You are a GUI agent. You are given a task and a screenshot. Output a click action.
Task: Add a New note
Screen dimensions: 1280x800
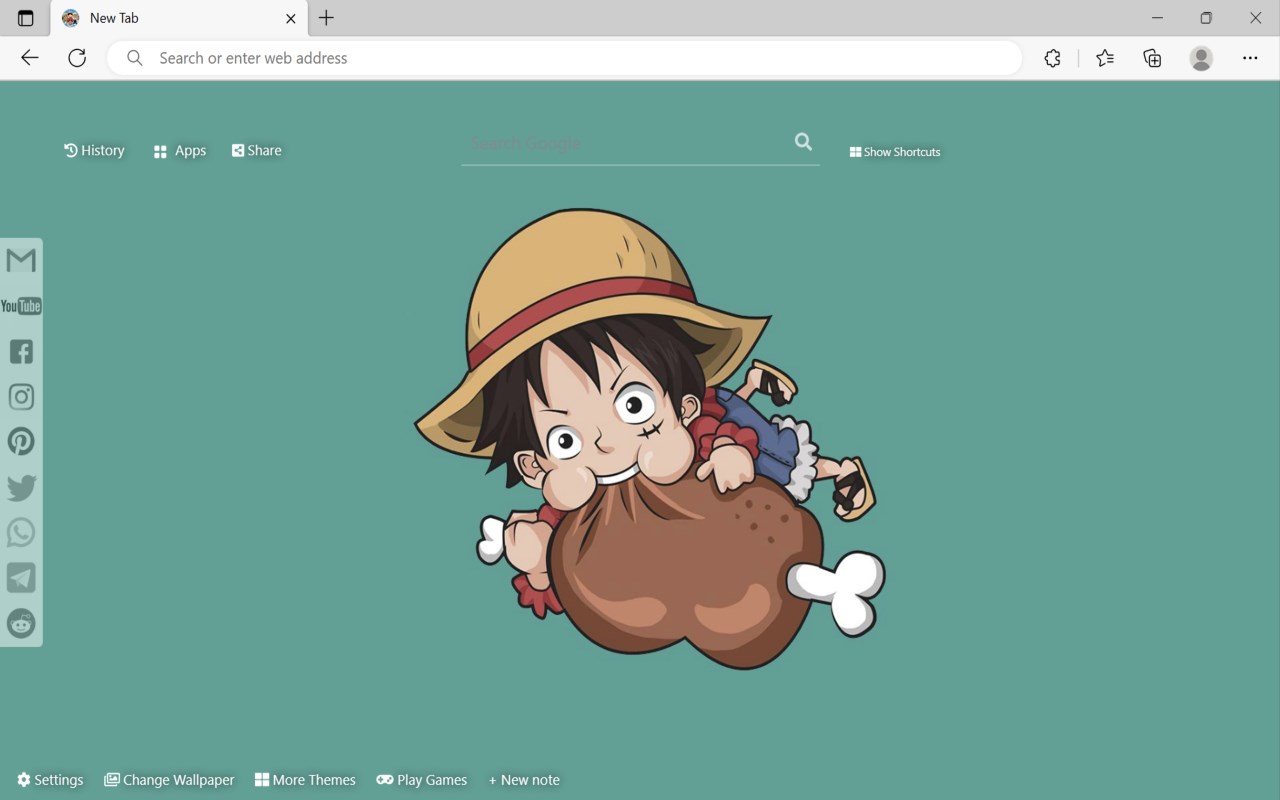(x=524, y=780)
